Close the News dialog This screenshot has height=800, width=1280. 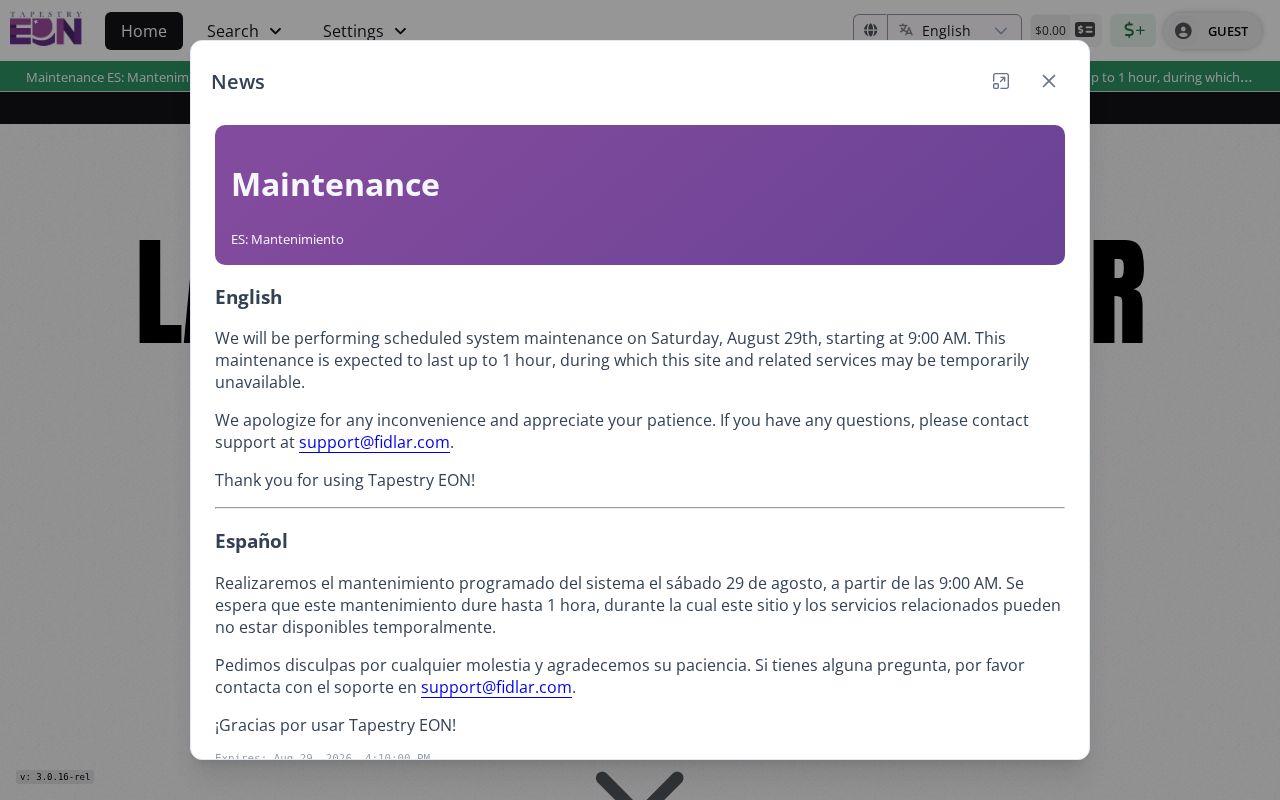click(1049, 81)
